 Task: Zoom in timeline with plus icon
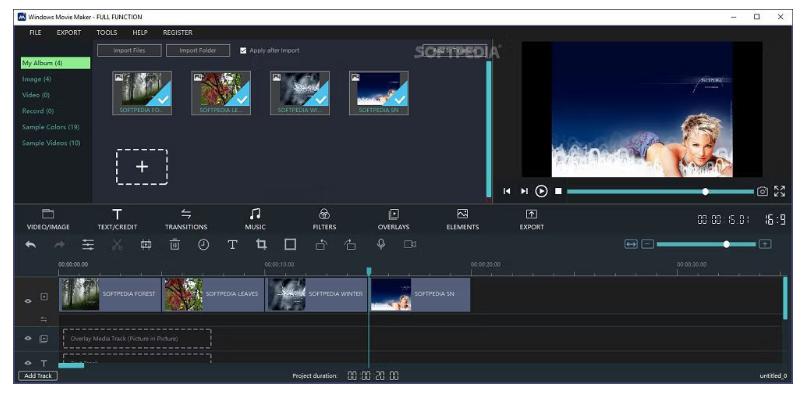pos(765,244)
